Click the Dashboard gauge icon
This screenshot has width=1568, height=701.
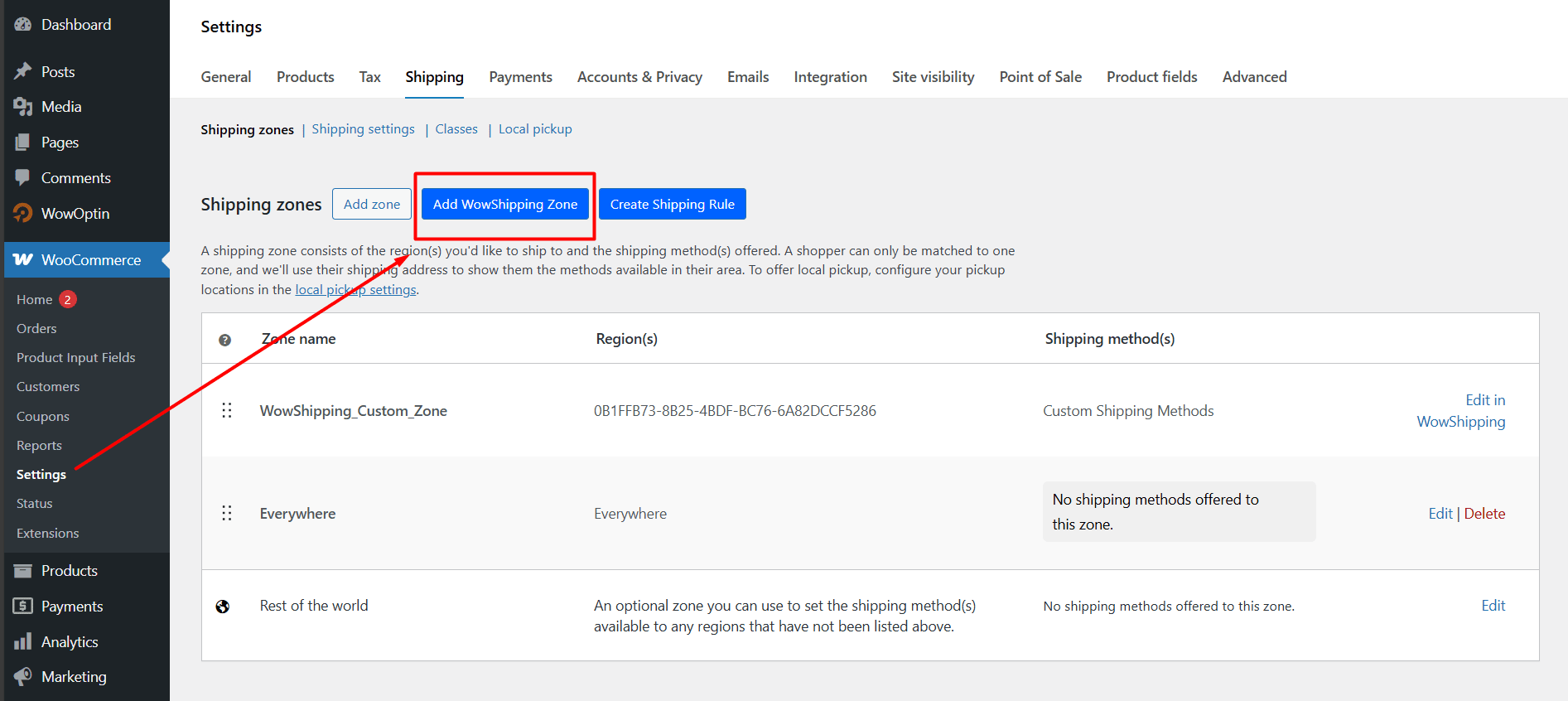point(22,25)
